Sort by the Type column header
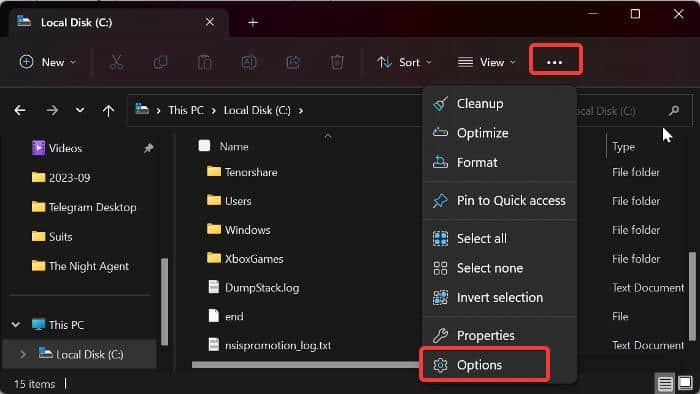This screenshot has width=700, height=394. 623,147
